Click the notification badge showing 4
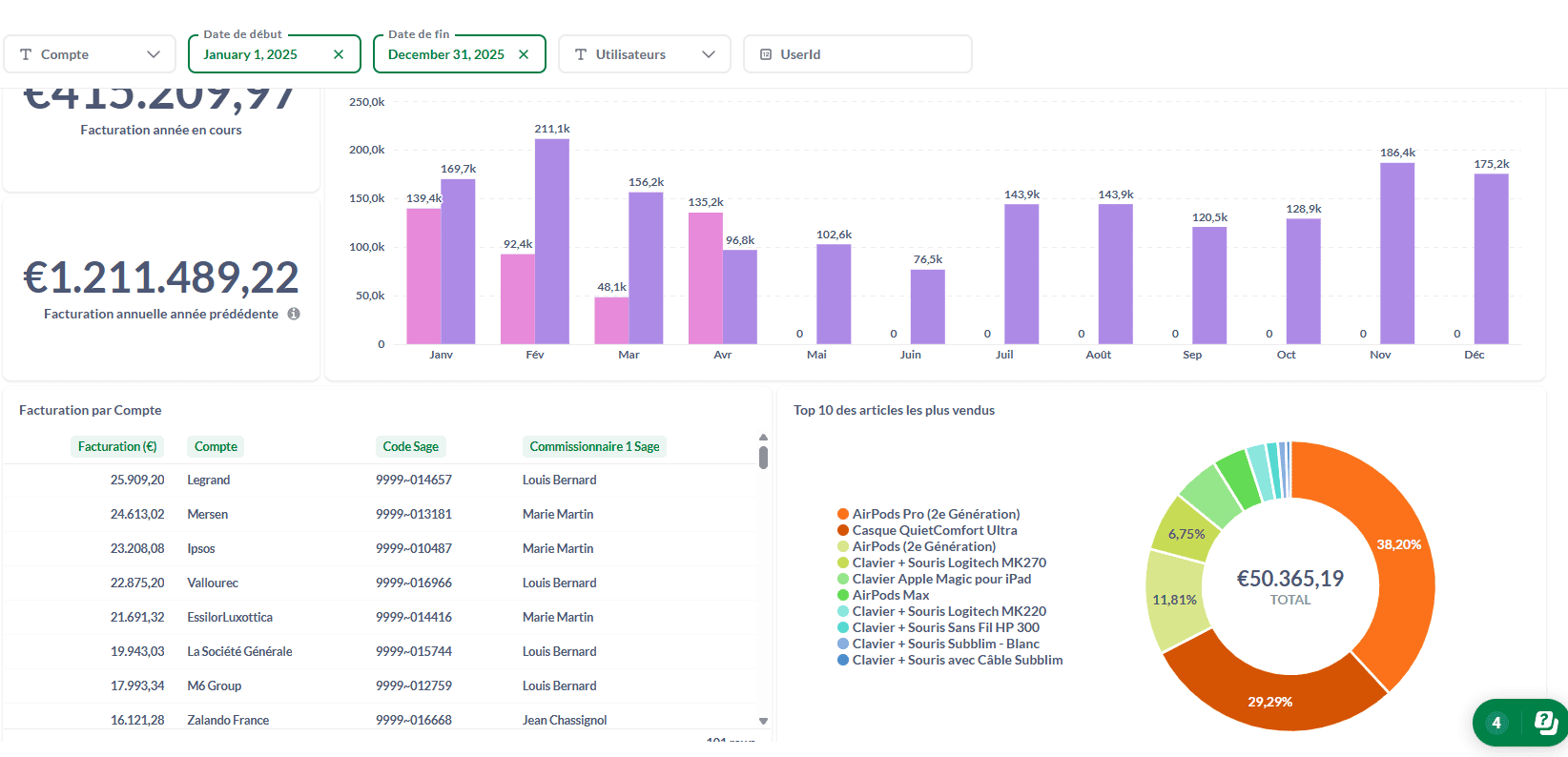Screen dimensions: 1568x757 [1496, 723]
